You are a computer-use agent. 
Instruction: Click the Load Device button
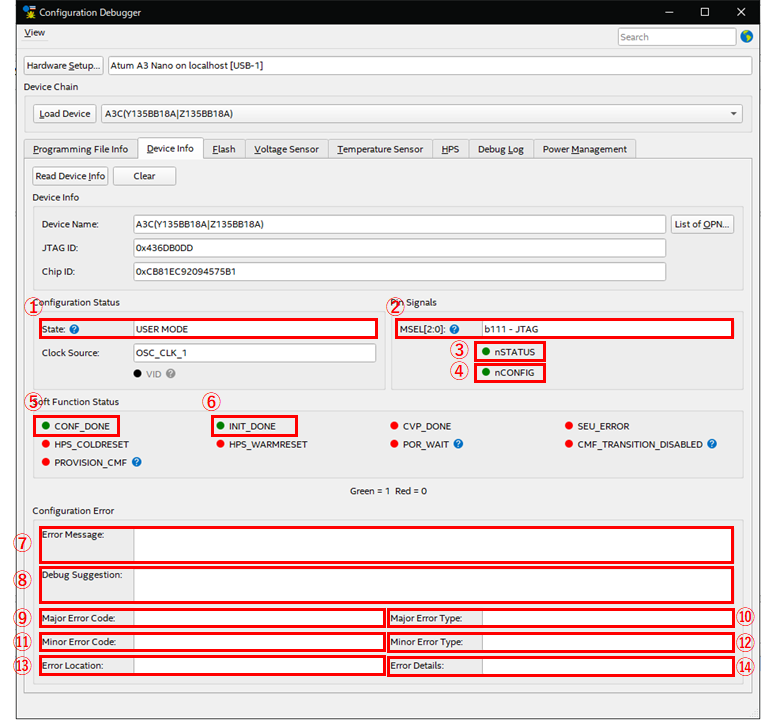point(65,114)
